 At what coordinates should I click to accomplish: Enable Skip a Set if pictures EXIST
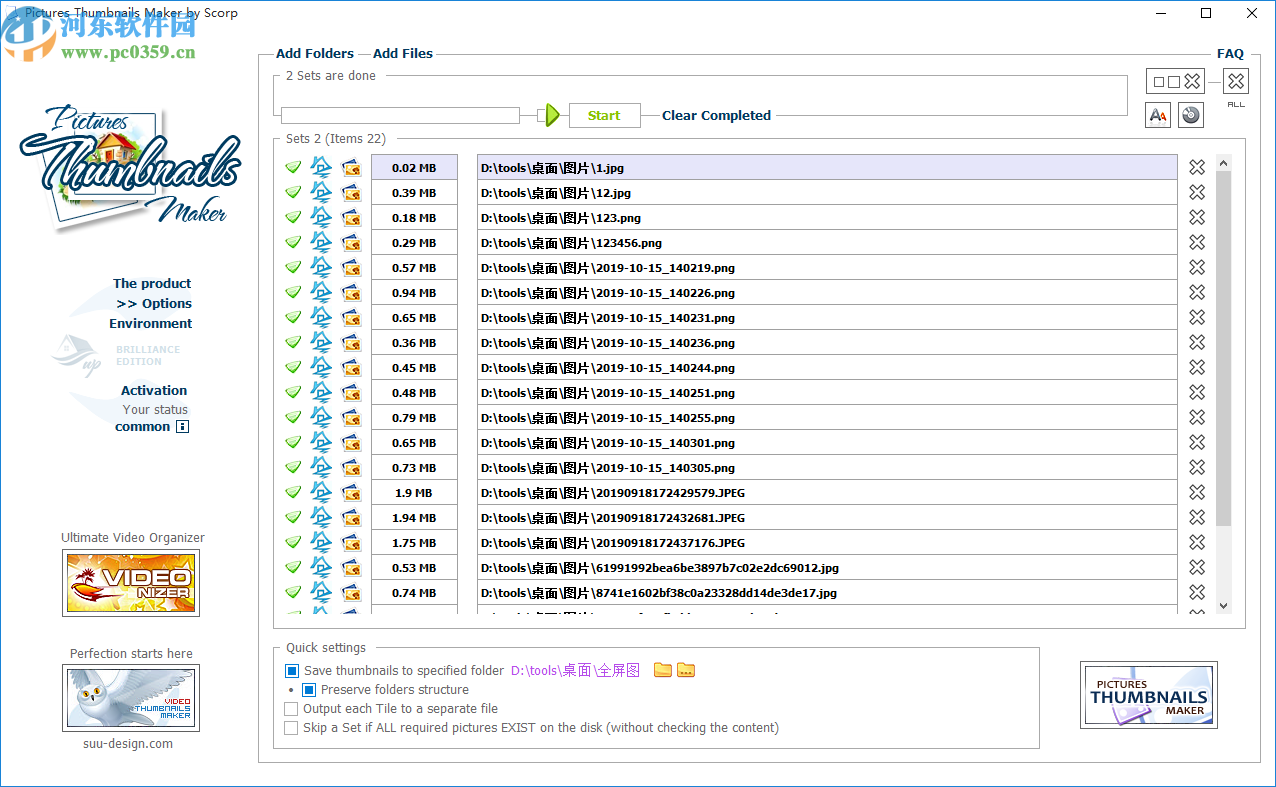(292, 728)
